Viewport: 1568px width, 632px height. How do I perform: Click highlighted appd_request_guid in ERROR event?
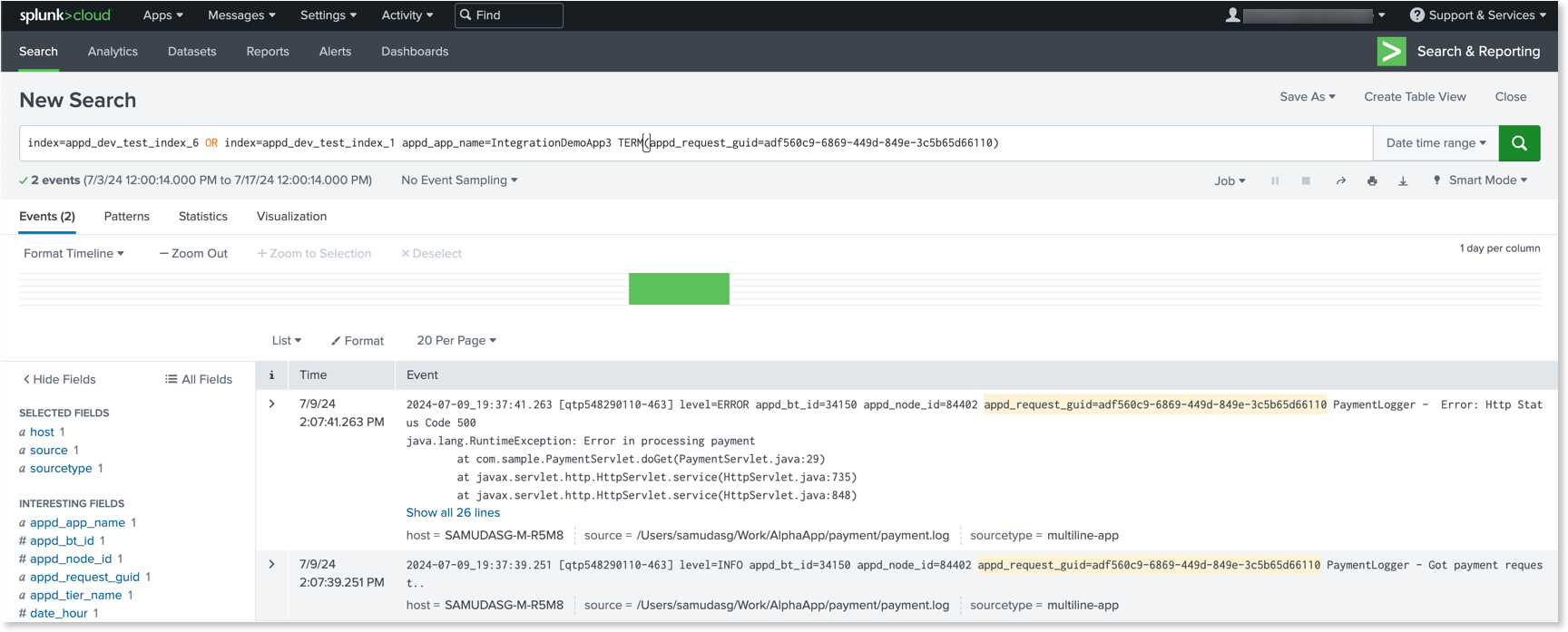(x=1155, y=404)
